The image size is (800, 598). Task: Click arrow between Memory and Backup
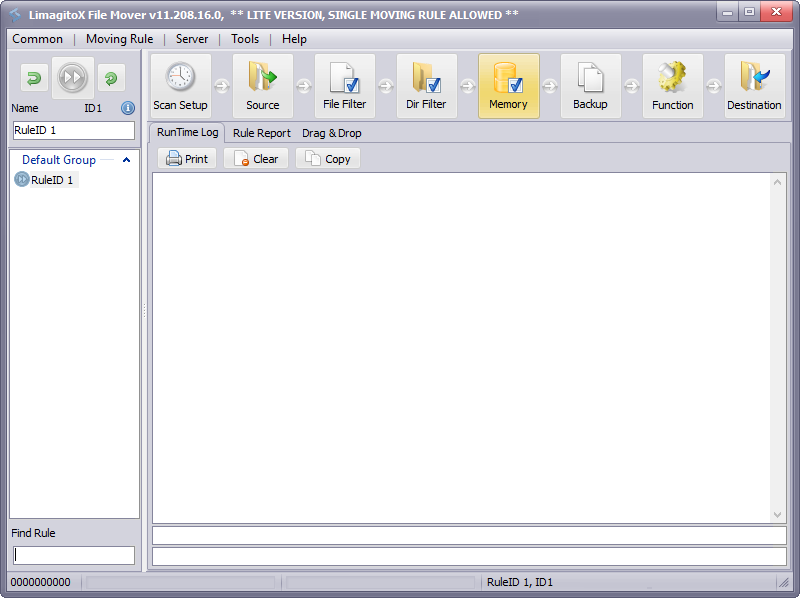[x=550, y=86]
